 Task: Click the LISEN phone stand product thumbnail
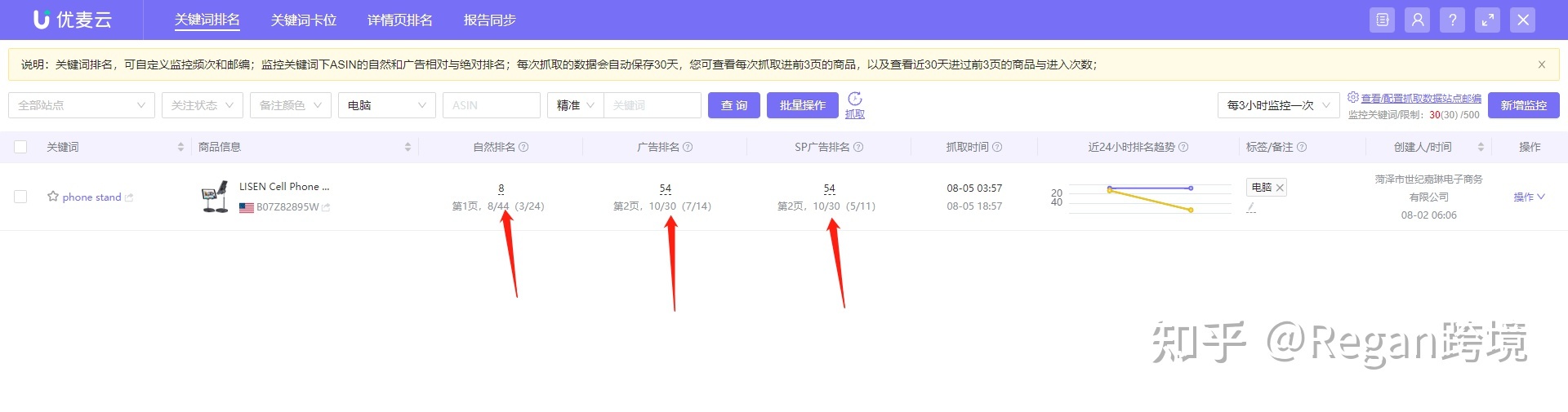tap(215, 197)
